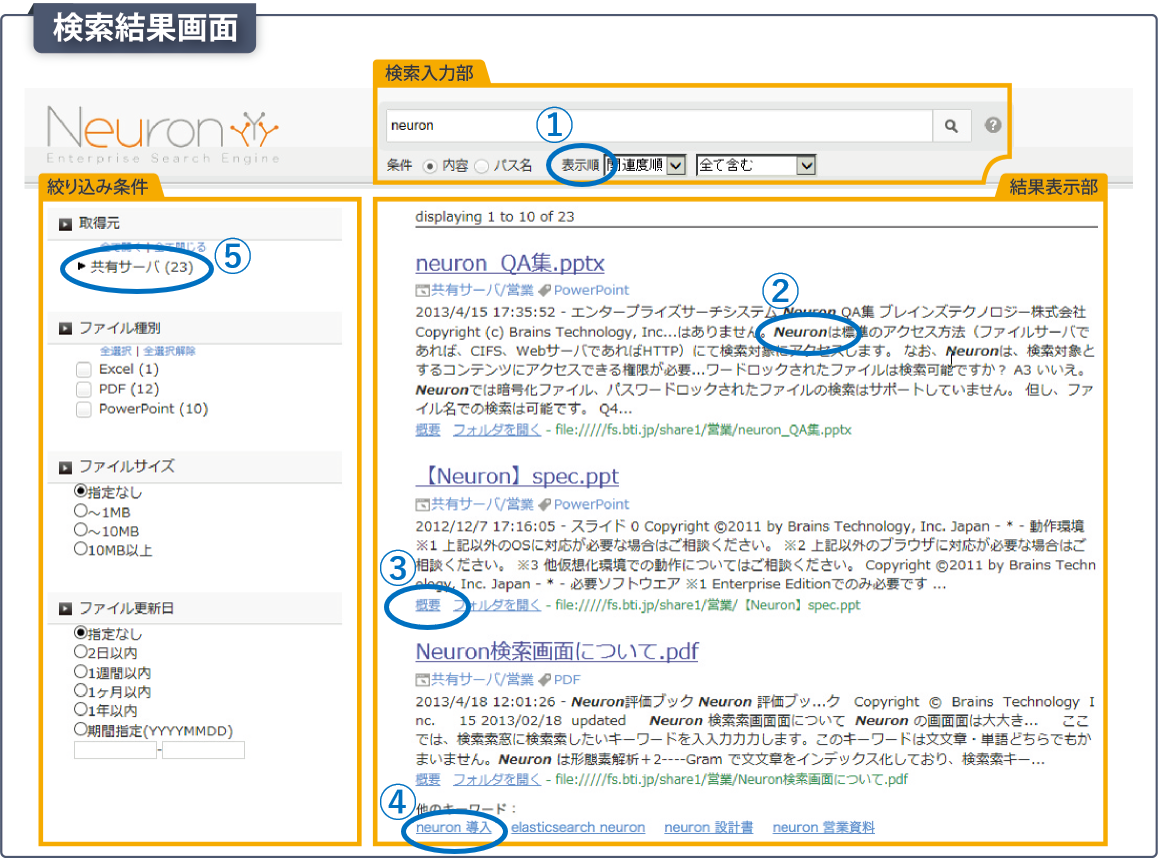Open the 全て含む match dropdown
Image resolution: width=1158 pixels, height=858 pixels.
[806, 166]
